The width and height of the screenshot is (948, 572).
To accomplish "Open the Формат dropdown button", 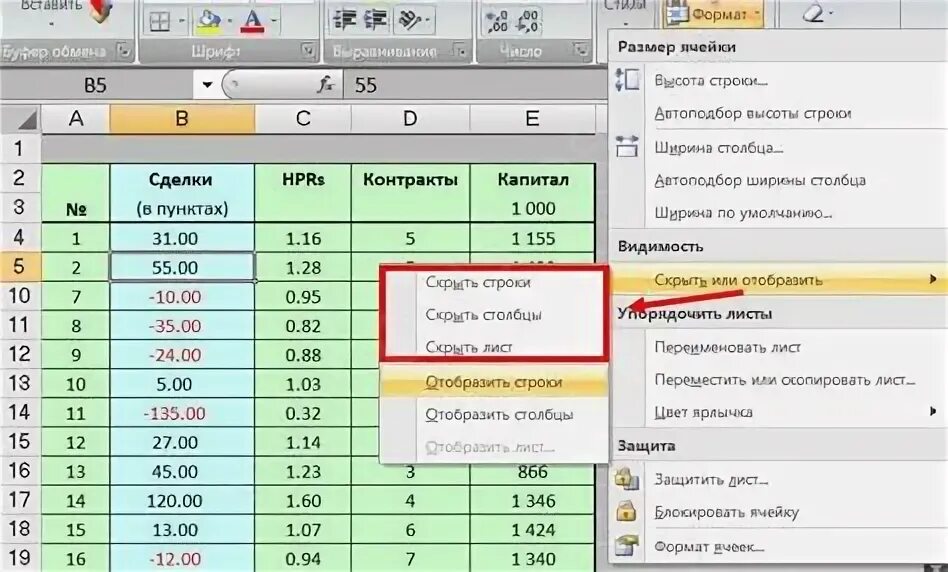I will [x=714, y=13].
